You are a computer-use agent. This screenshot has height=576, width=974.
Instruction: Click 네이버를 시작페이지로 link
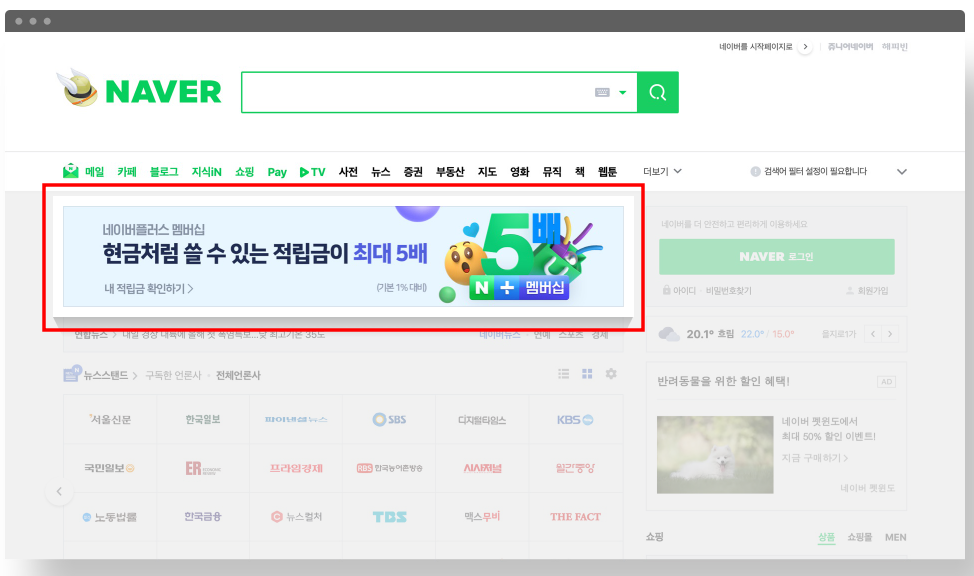click(755, 47)
